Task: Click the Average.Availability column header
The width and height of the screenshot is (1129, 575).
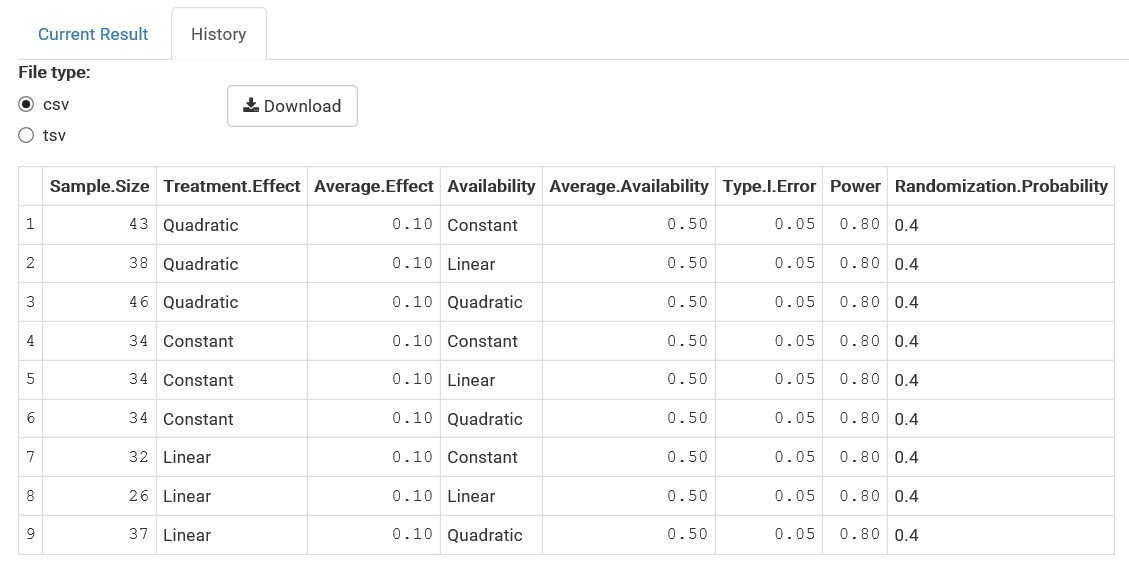Action: (629, 186)
